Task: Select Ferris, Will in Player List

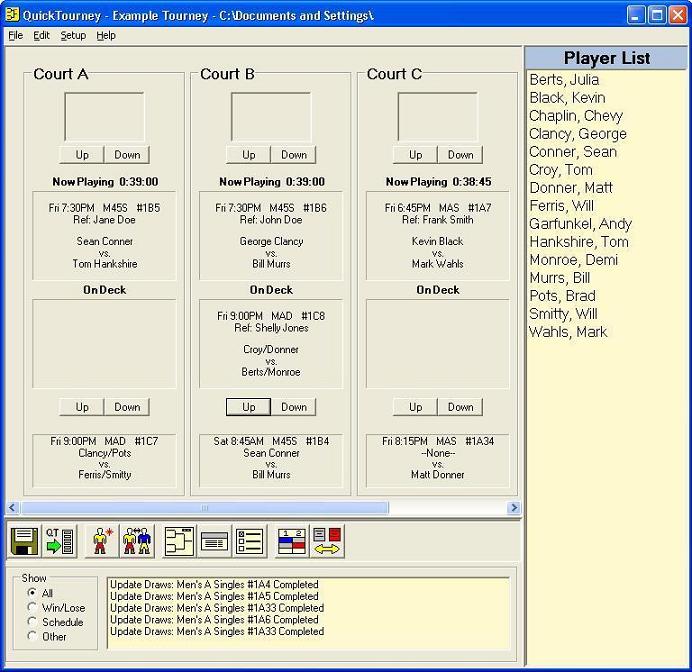Action: 561,206
